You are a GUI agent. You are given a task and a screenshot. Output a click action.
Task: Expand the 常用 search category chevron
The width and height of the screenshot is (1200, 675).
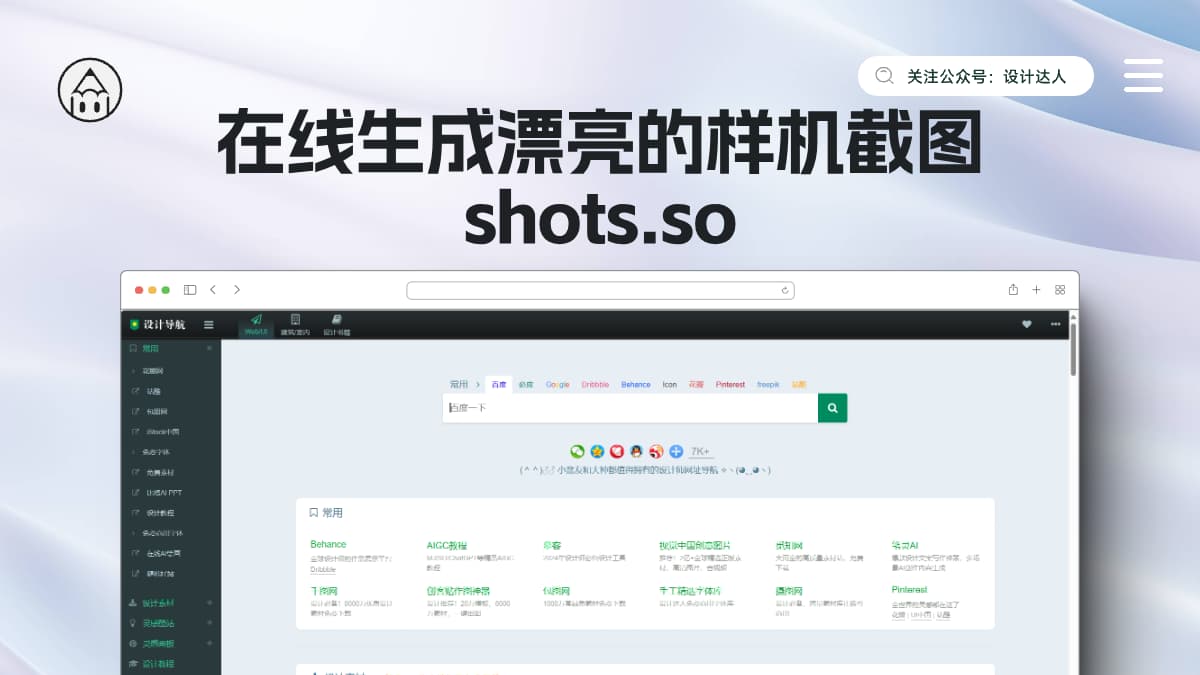pyautogui.click(x=477, y=384)
